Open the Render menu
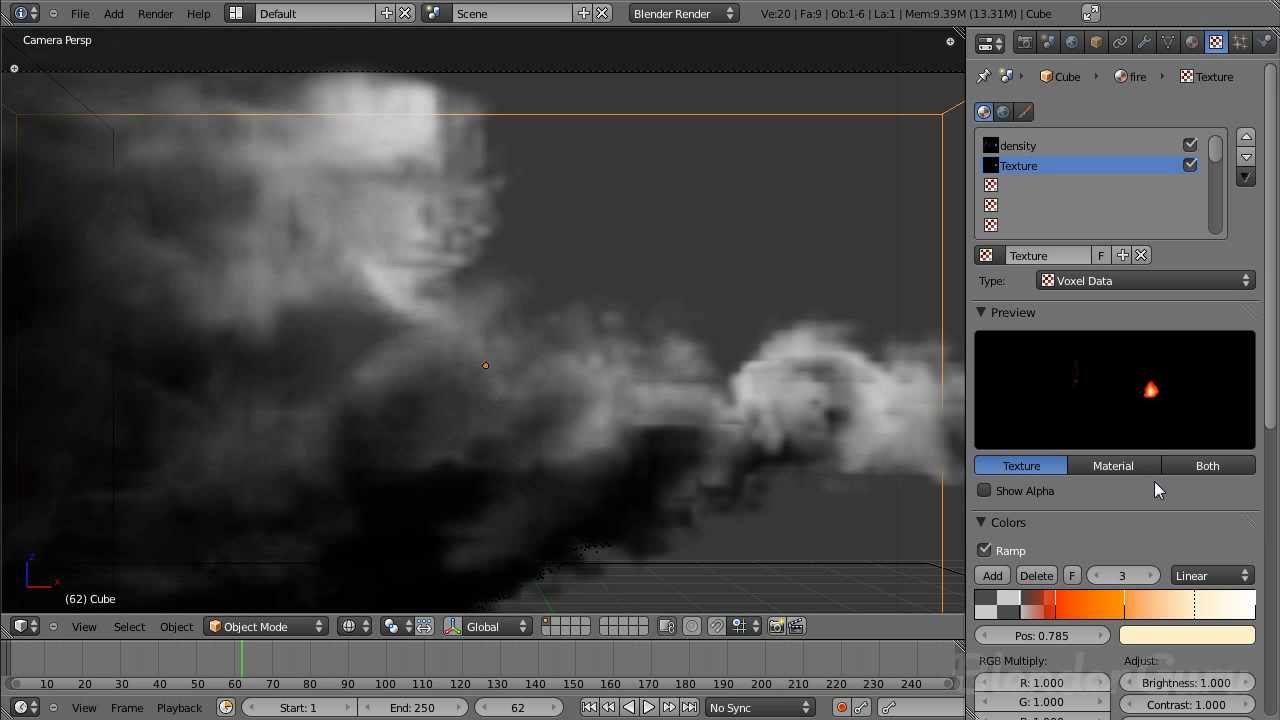 (x=155, y=14)
